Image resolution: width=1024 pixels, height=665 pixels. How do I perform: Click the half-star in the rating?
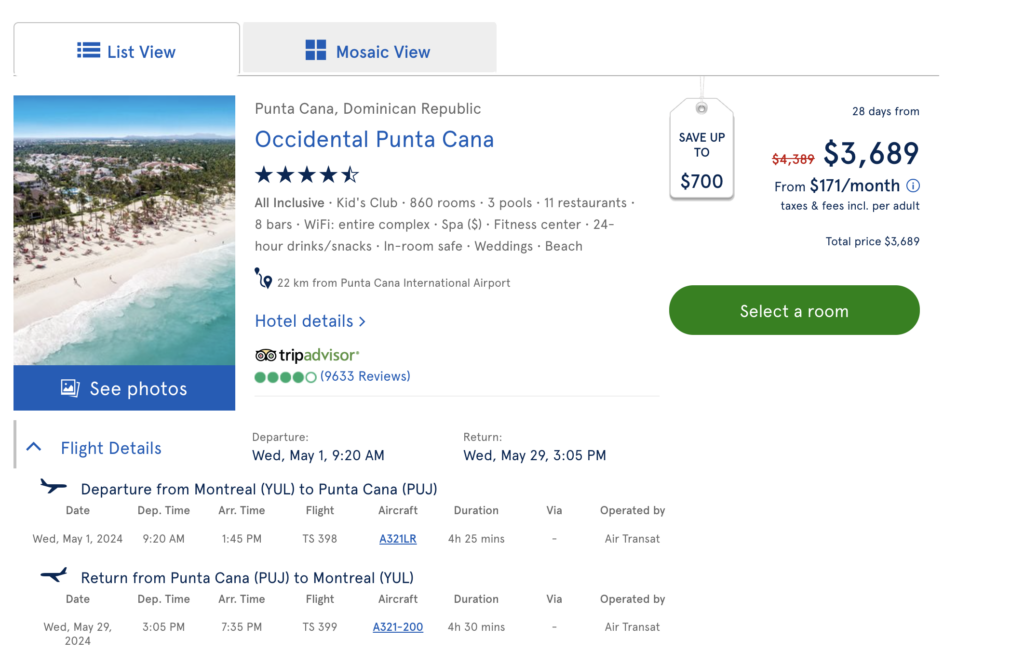point(350,174)
